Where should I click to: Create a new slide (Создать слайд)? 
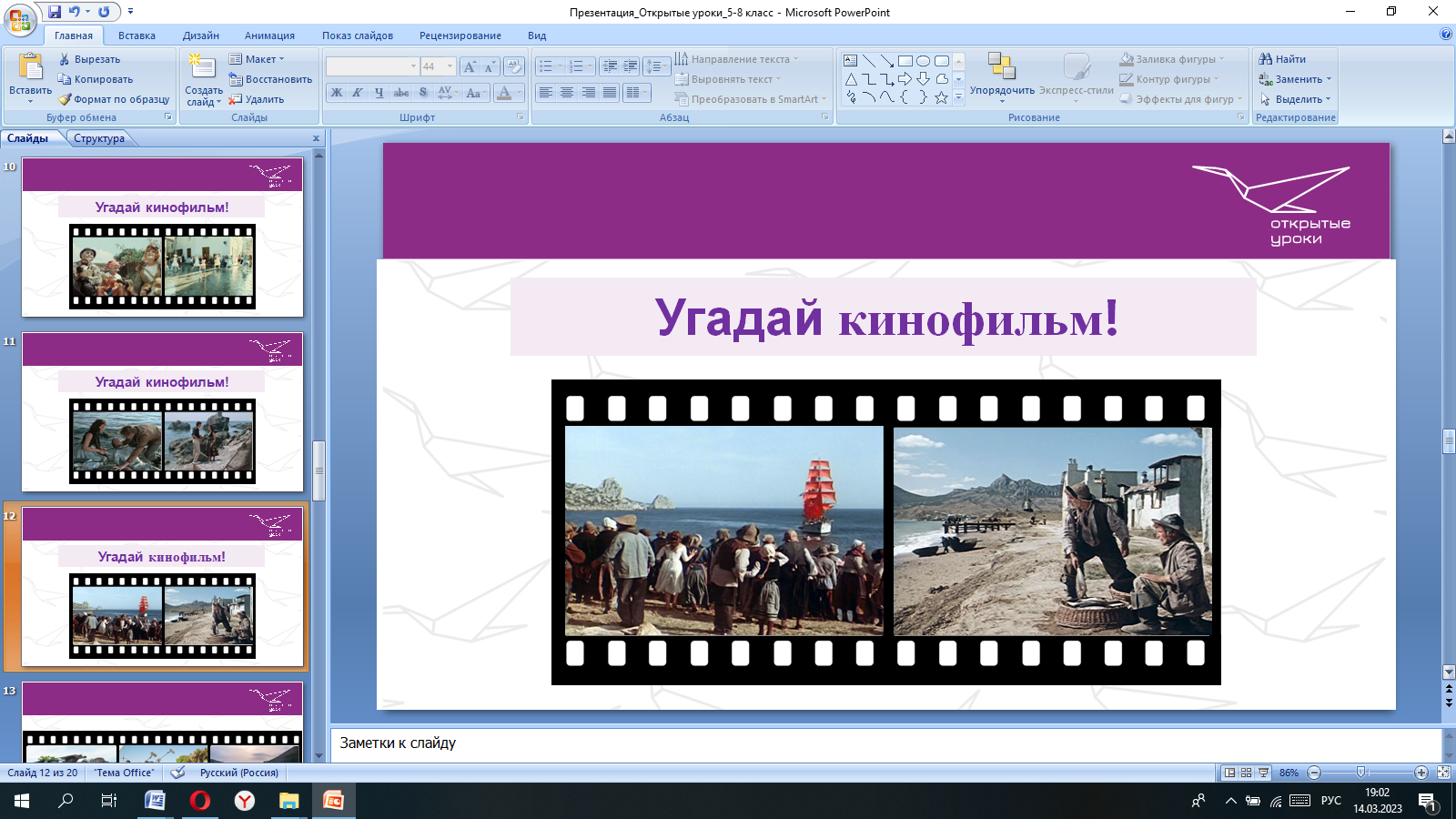click(x=203, y=80)
